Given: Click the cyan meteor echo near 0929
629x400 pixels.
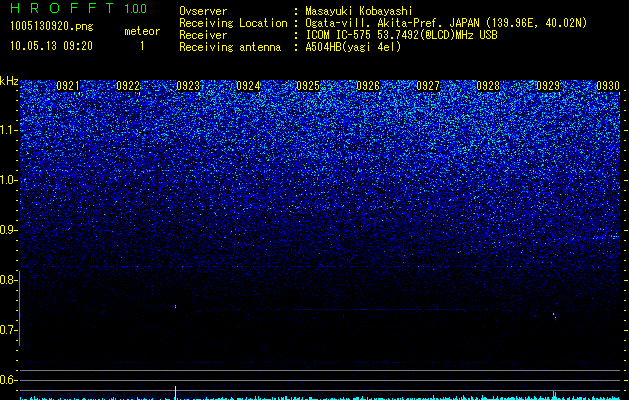Looking at the screenshot, I should pyautogui.click(x=554, y=317).
